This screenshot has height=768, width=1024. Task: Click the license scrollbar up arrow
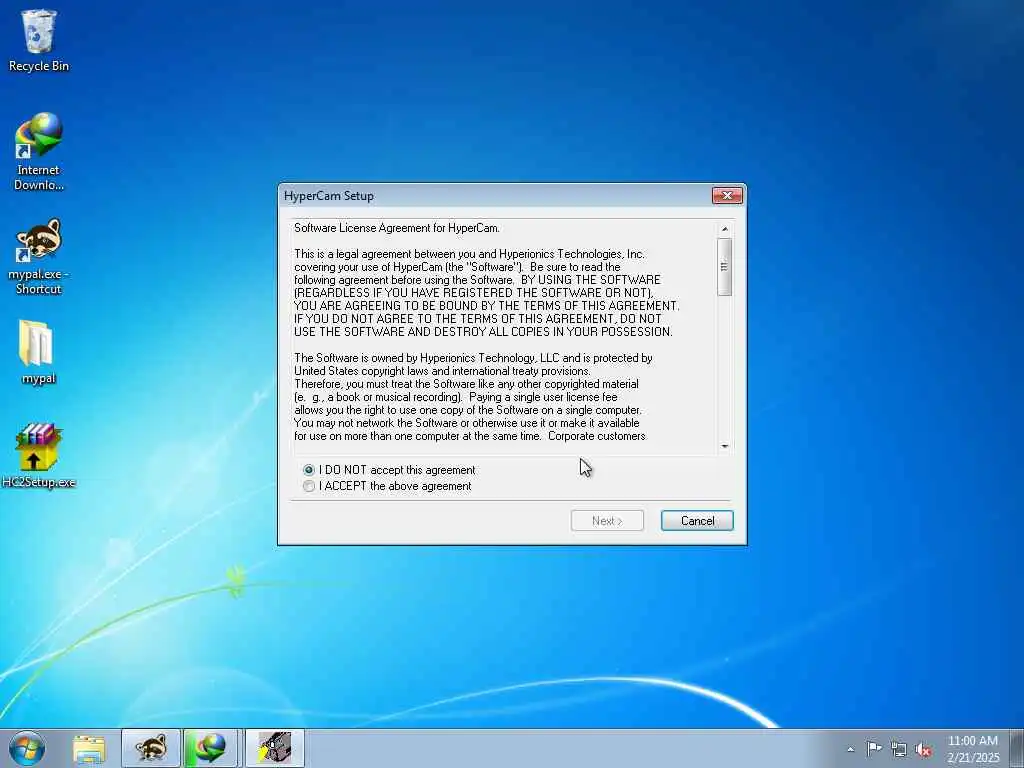[724, 229]
